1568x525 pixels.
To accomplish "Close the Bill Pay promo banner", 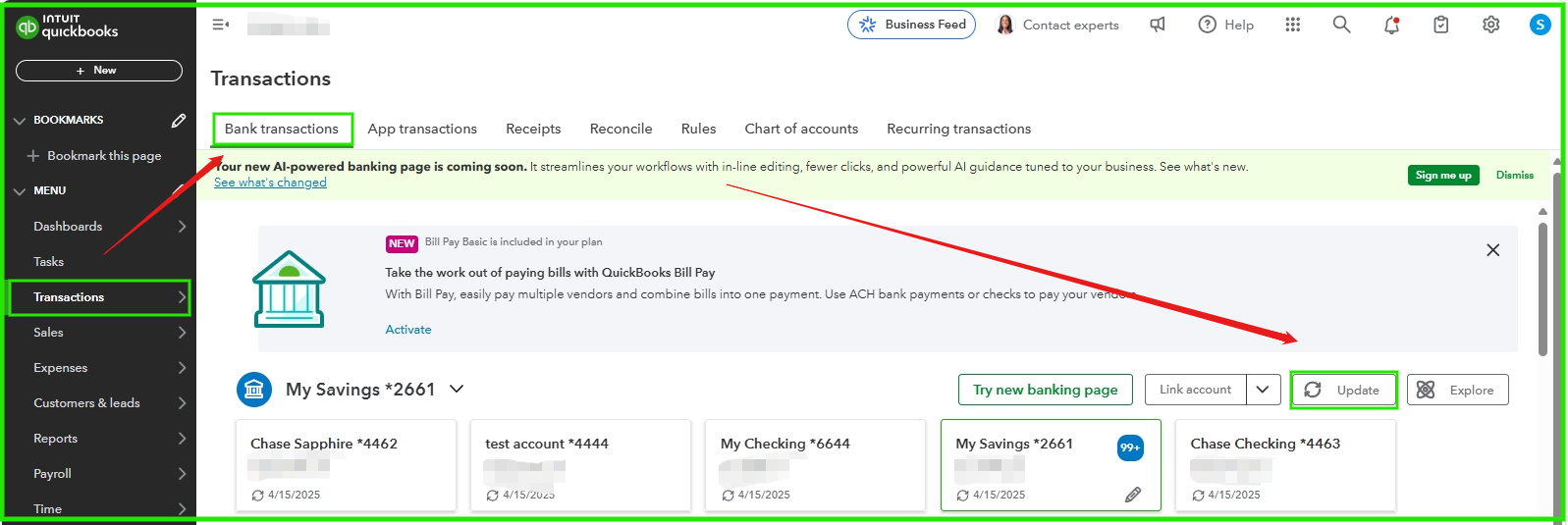I will [x=1492, y=250].
